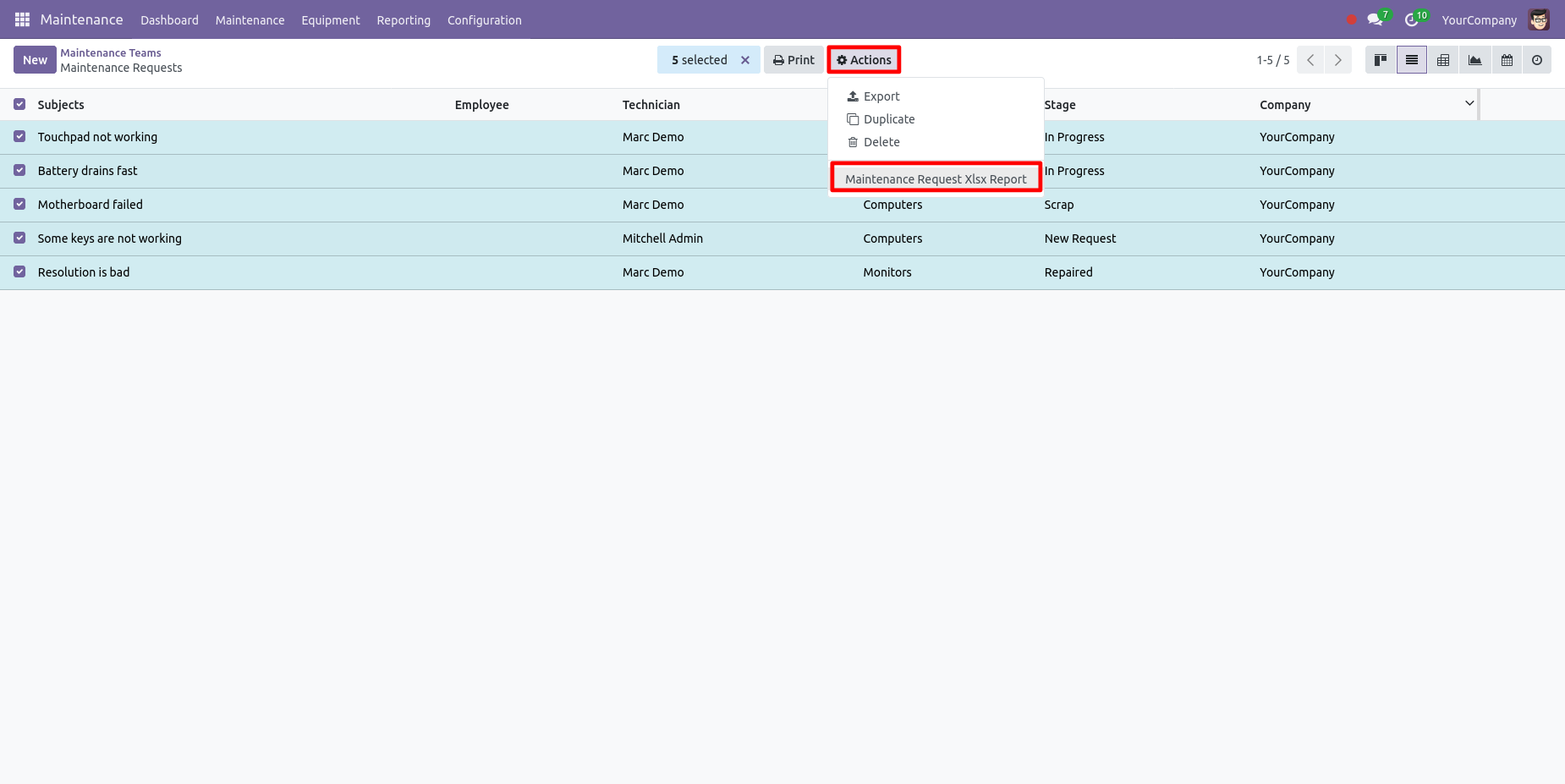Switch to Graph view
1565x784 pixels.
tap(1474, 60)
